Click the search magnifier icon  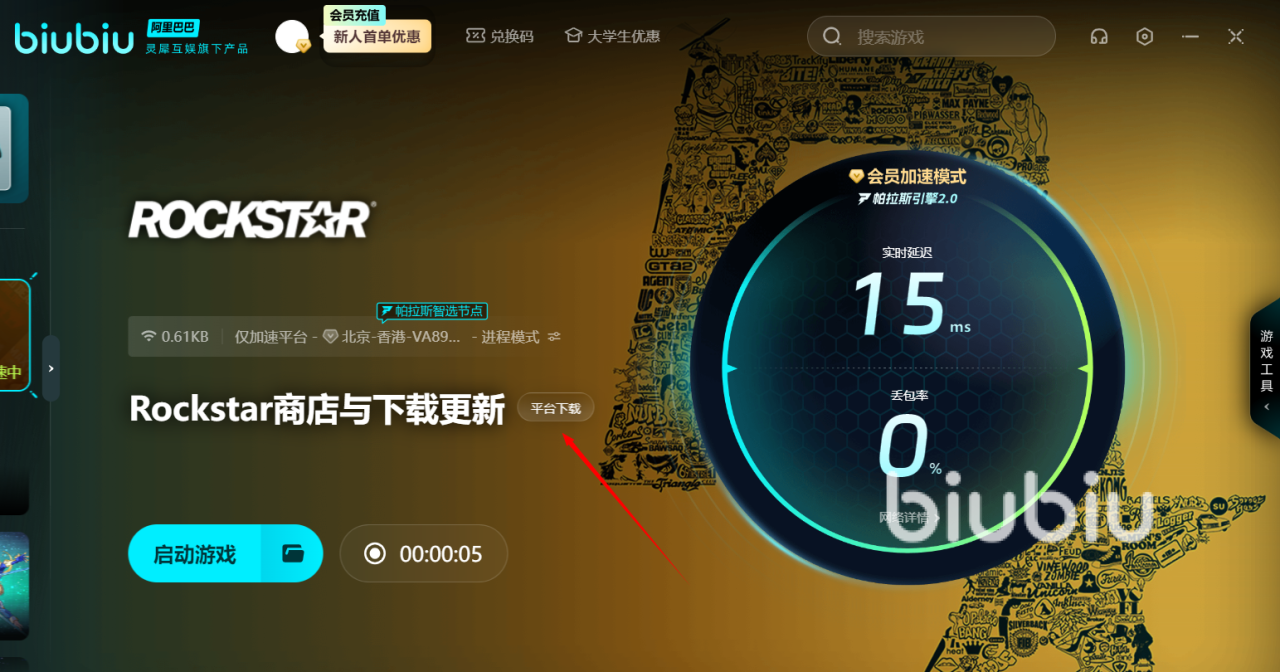click(x=832, y=37)
